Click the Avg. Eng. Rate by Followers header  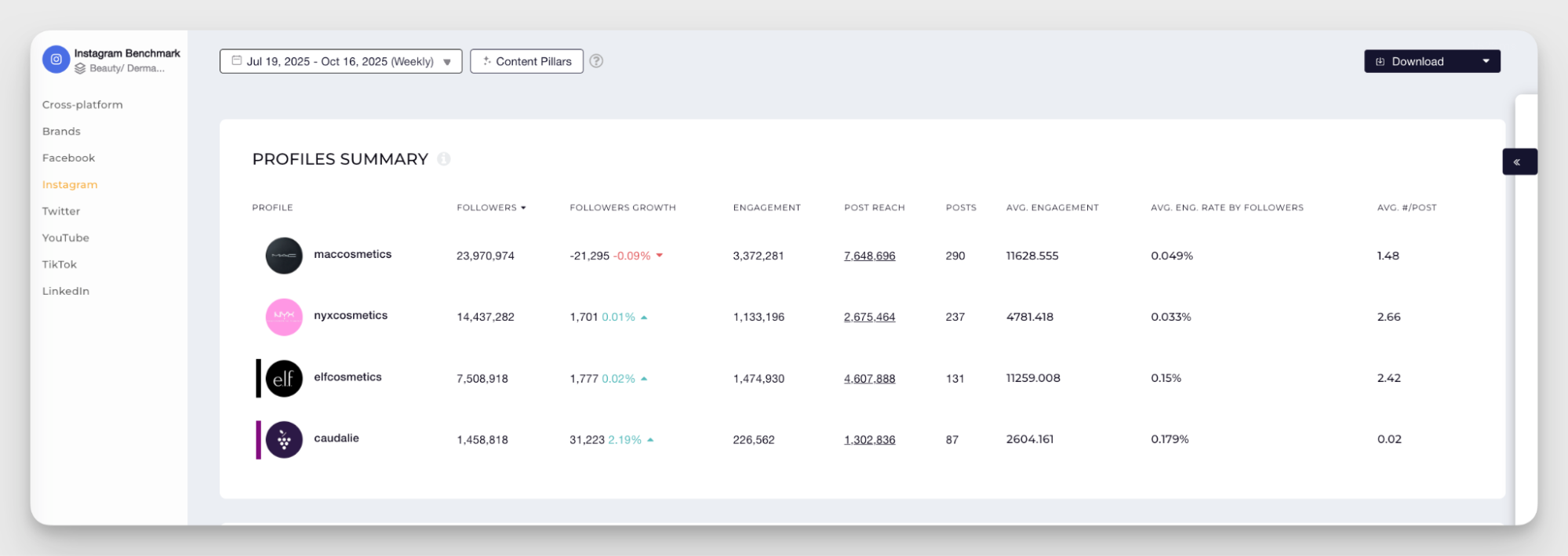[x=1227, y=208]
